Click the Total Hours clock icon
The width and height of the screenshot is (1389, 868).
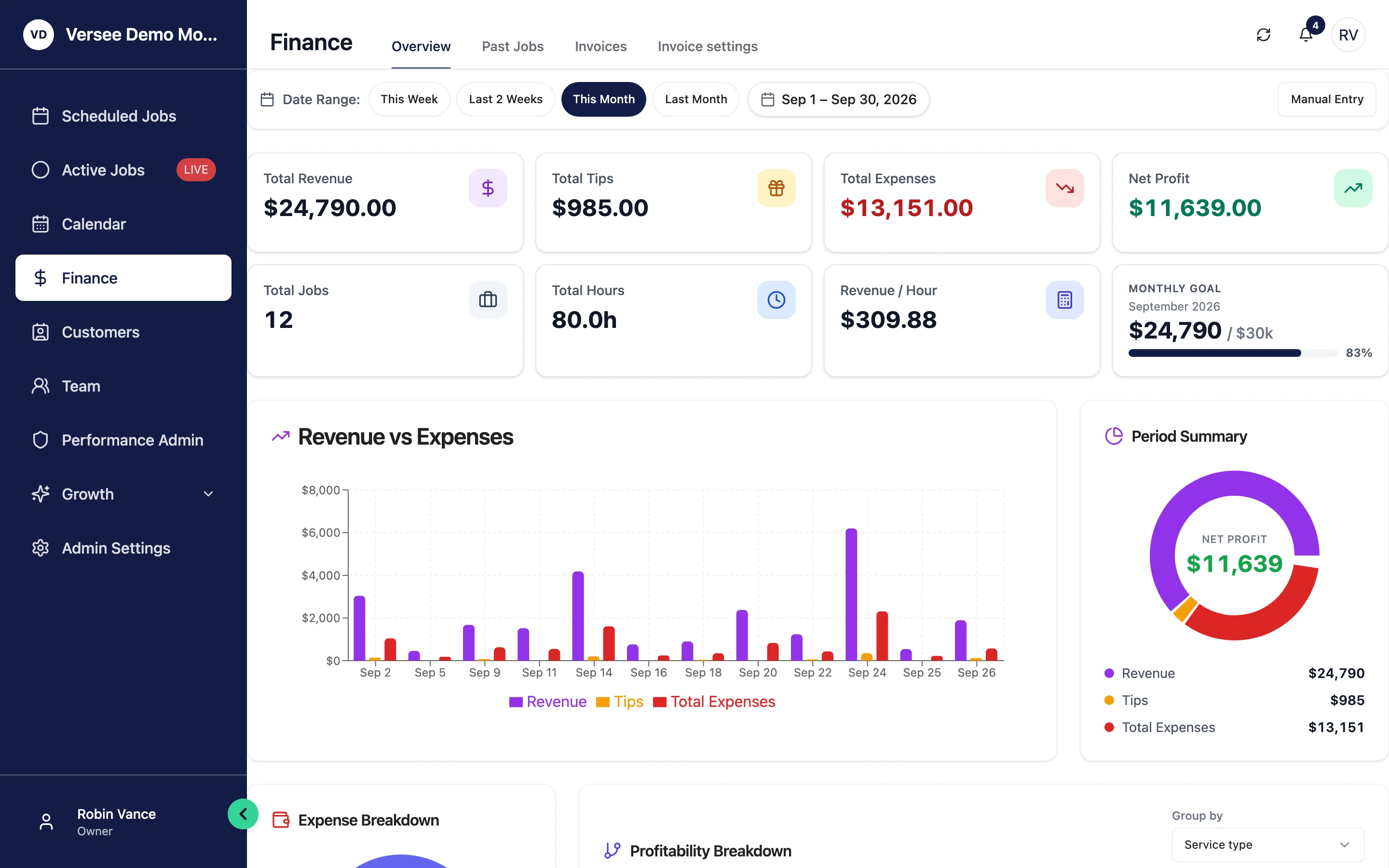pyautogui.click(x=776, y=299)
